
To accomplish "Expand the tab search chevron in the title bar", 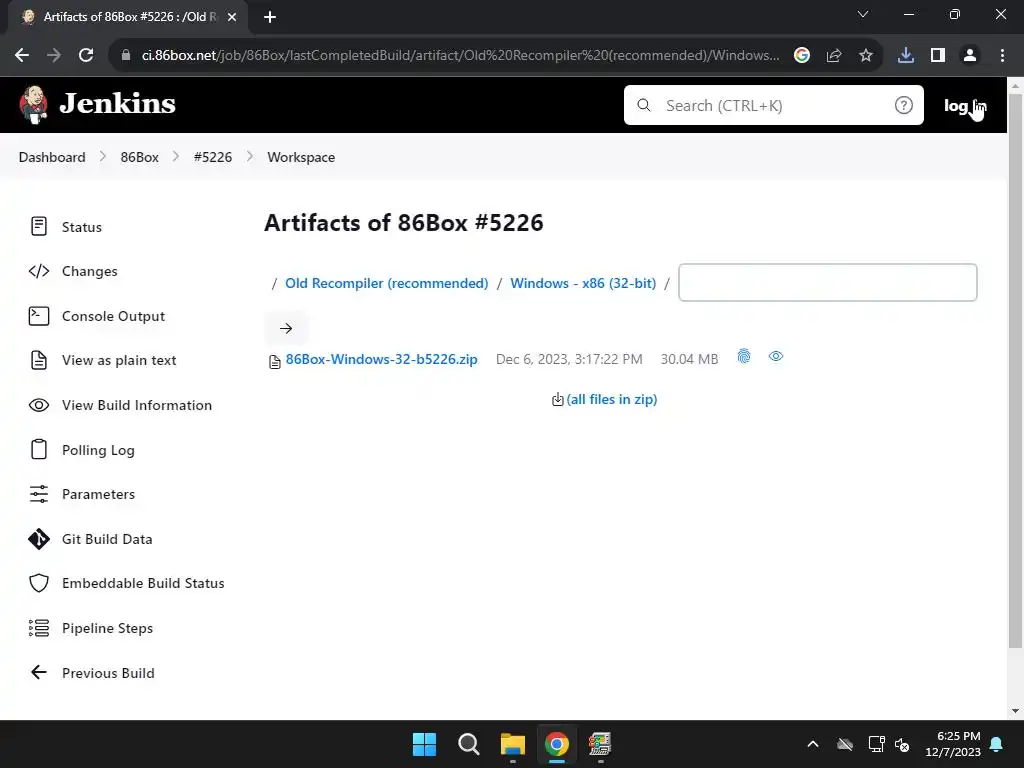I will [863, 14].
